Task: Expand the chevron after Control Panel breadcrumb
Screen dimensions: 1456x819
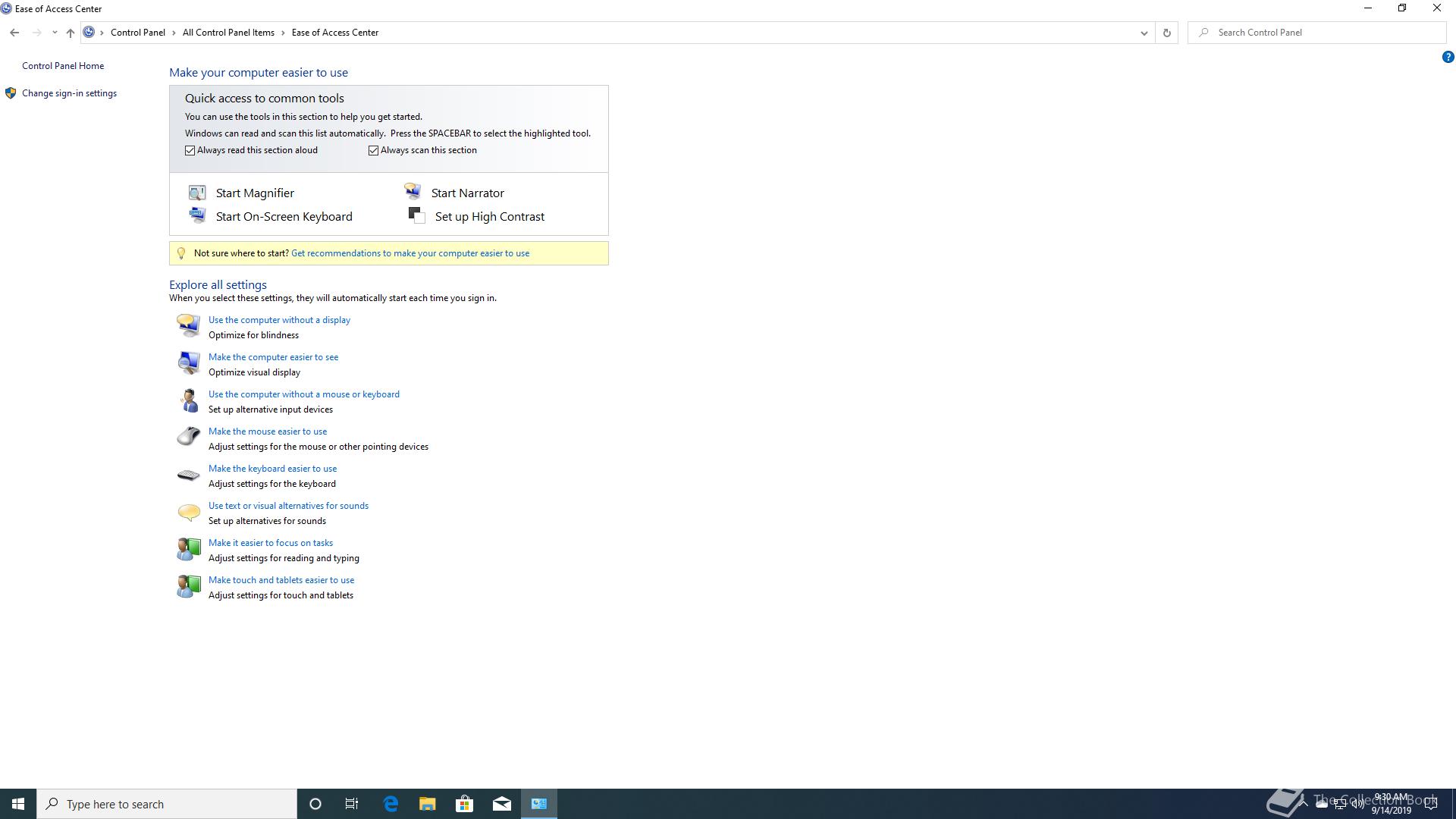Action: coord(174,33)
